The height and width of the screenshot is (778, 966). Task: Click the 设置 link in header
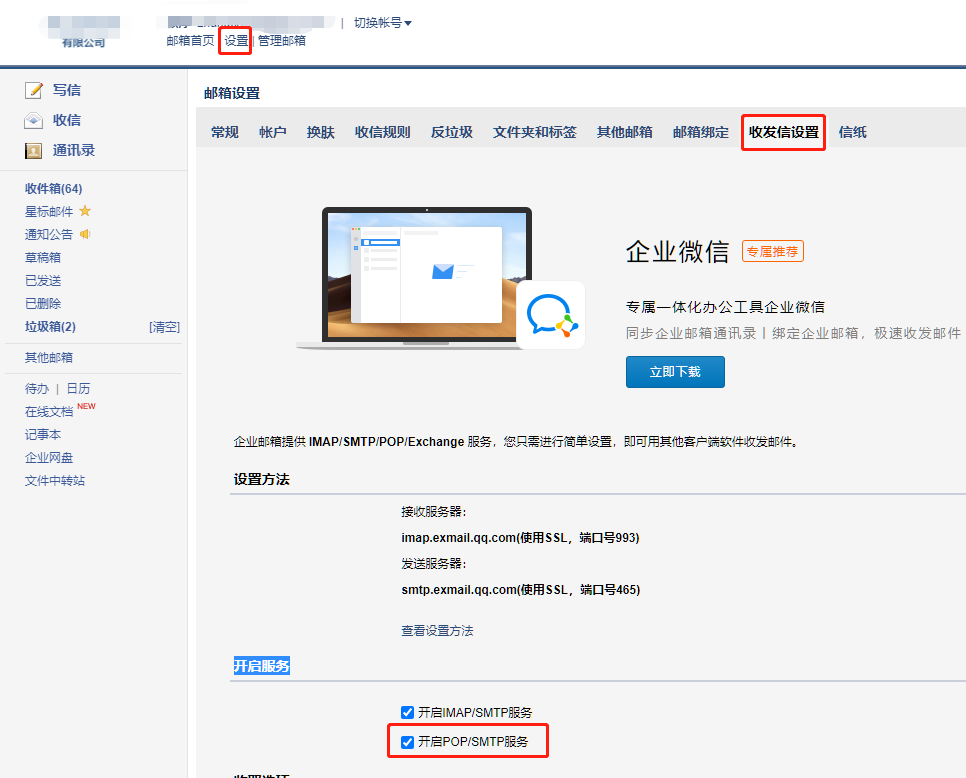click(x=236, y=41)
